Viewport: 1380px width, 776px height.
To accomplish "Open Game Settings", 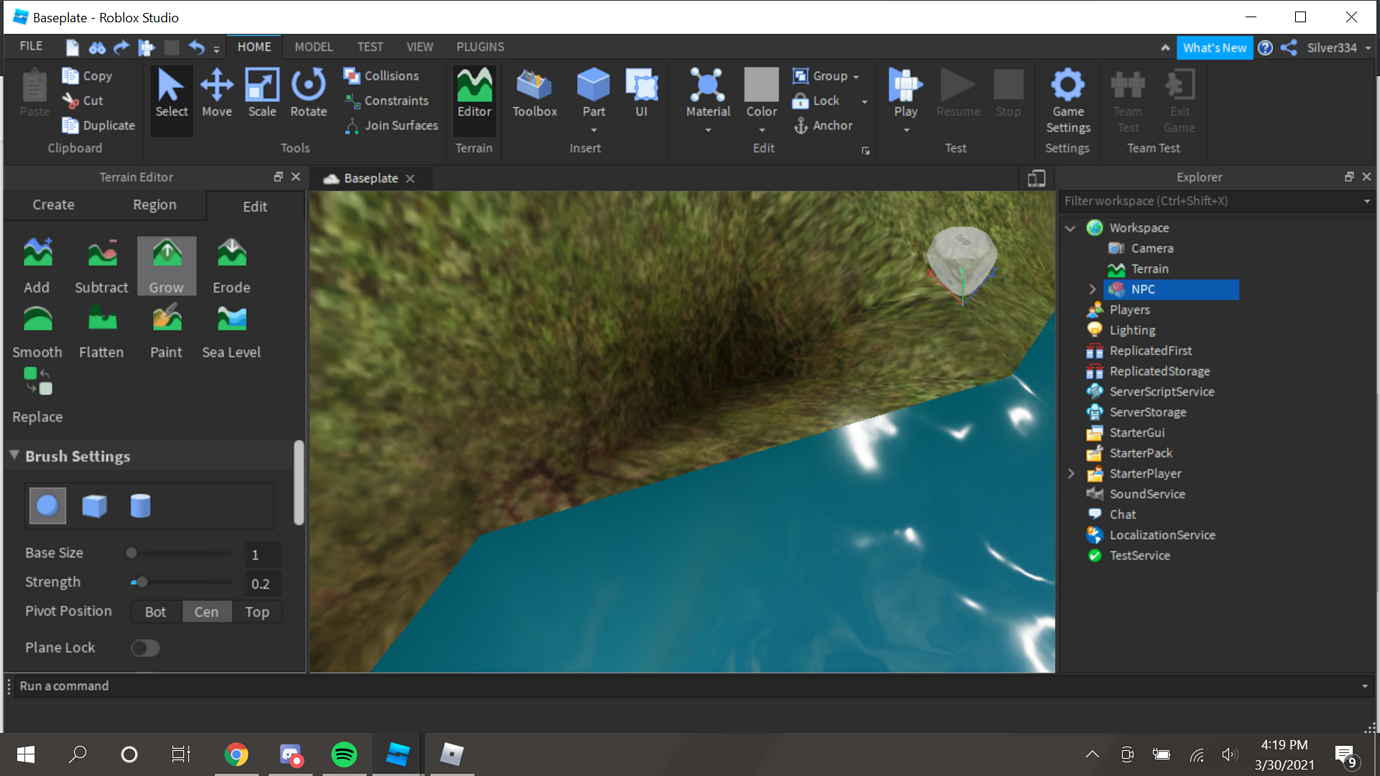I will tap(1068, 101).
